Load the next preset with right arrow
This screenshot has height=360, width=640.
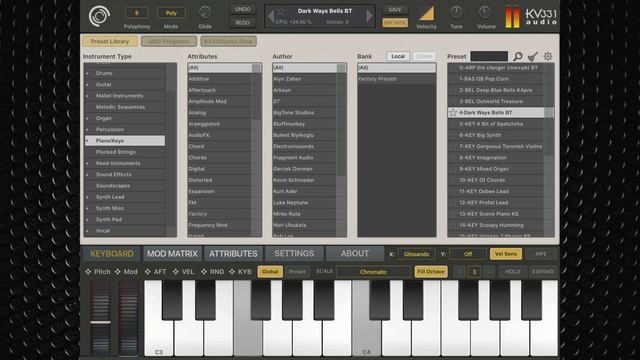tap(369, 16)
